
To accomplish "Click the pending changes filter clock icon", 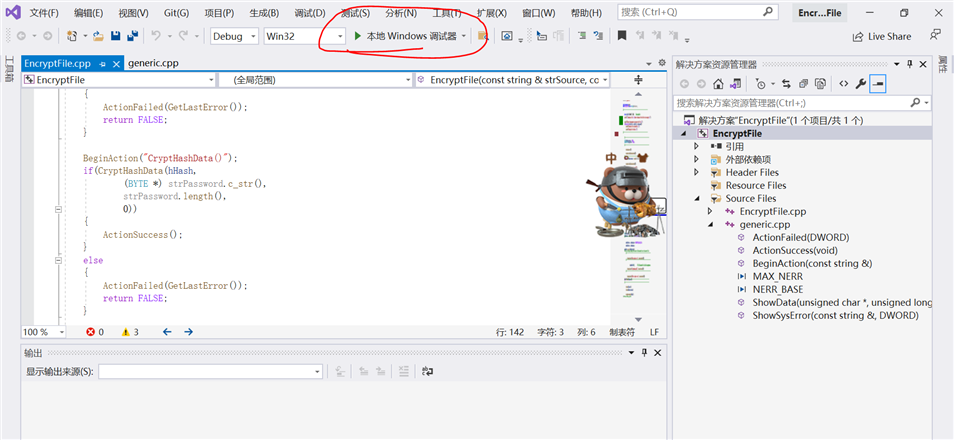I will (x=761, y=84).
